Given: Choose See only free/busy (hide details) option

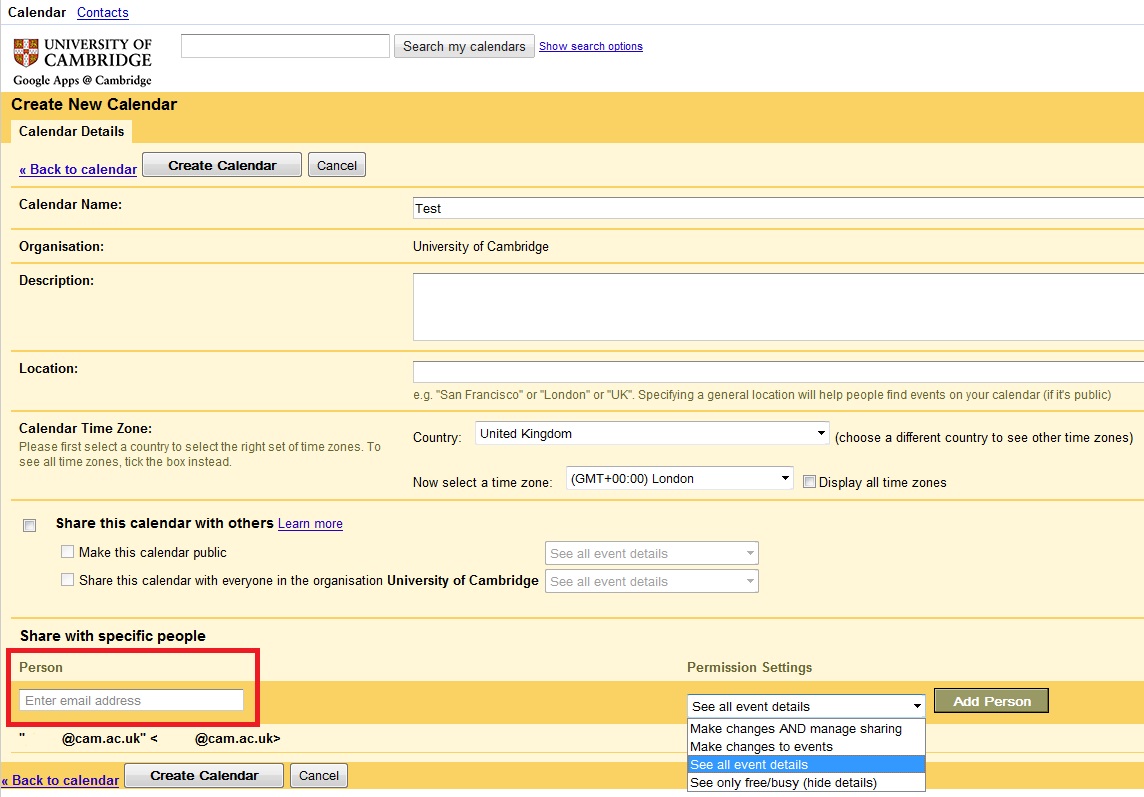Looking at the screenshot, I should pyautogui.click(x=806, y=782).
